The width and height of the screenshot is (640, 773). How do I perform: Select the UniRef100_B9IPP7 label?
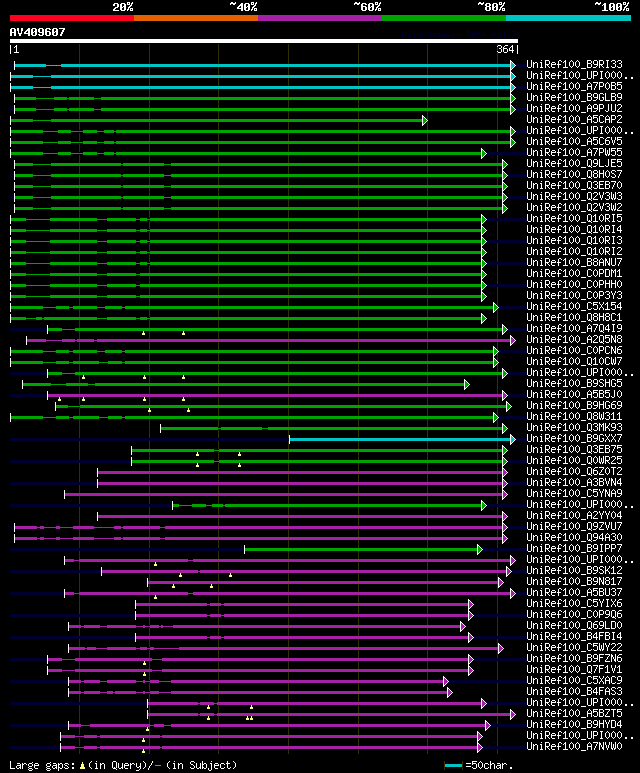pos(574,549)
